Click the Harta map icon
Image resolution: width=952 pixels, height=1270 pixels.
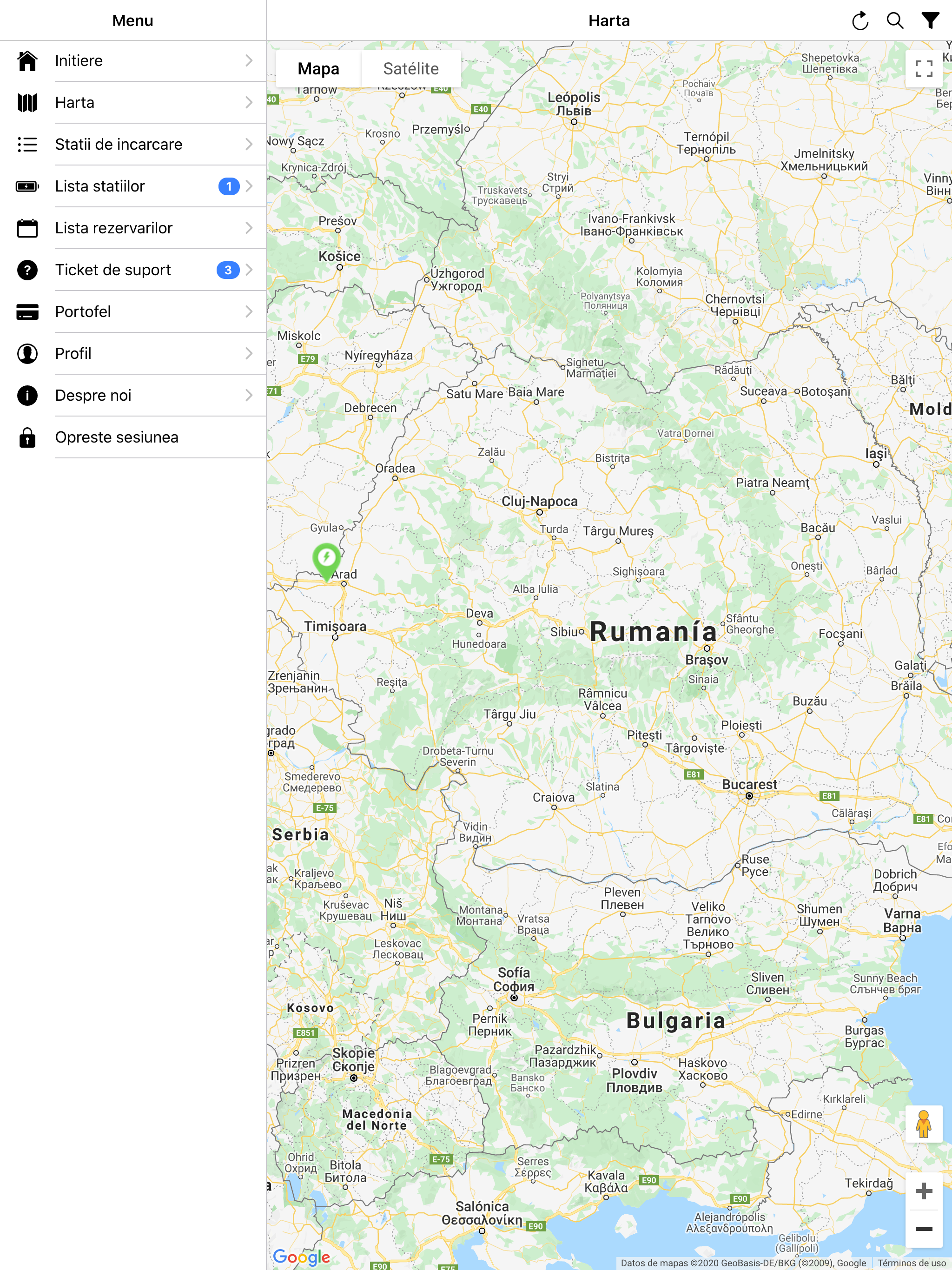click(x=27, y=103)
